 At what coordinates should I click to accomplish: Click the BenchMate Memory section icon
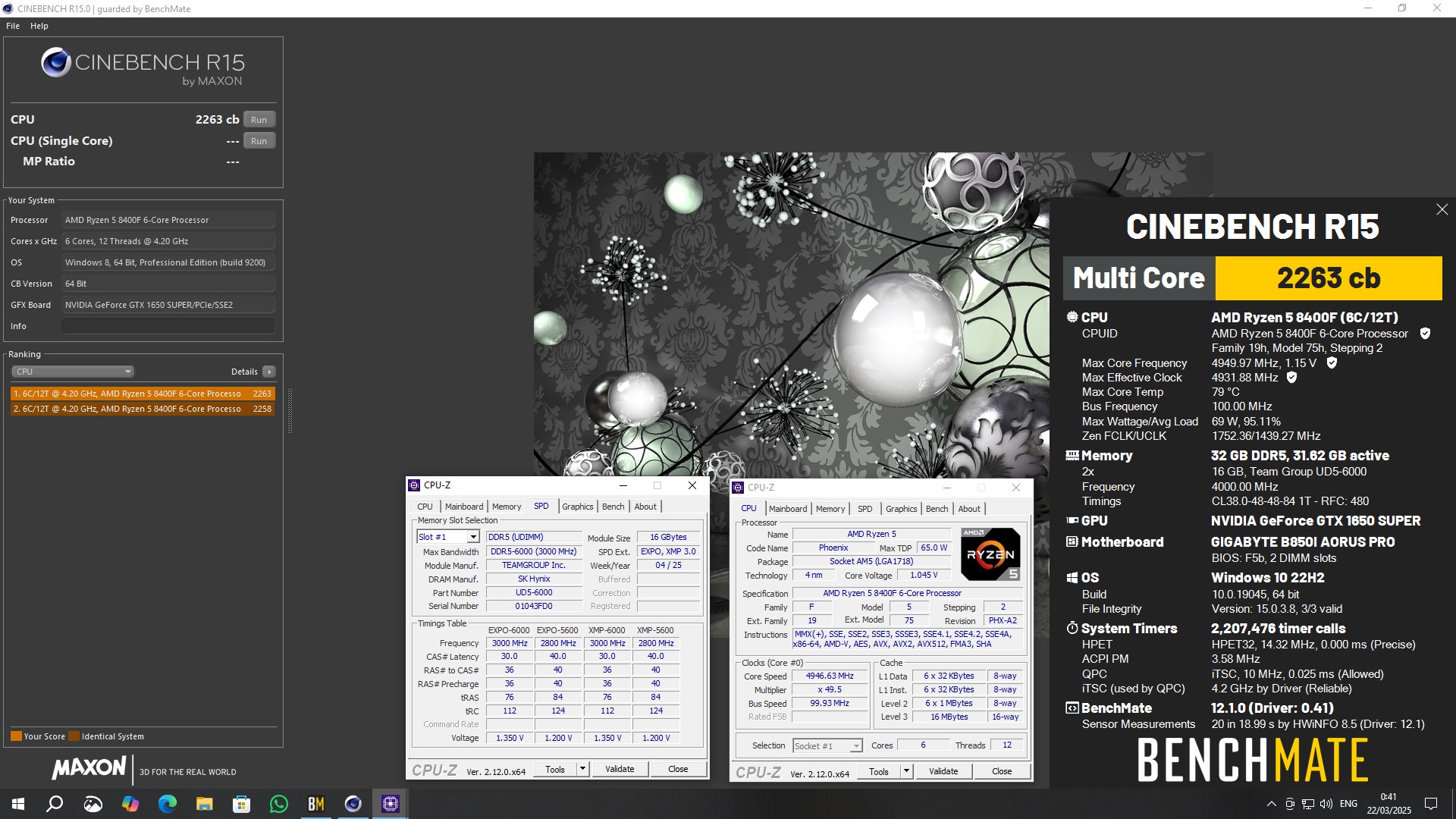(x=1072, y=456)
